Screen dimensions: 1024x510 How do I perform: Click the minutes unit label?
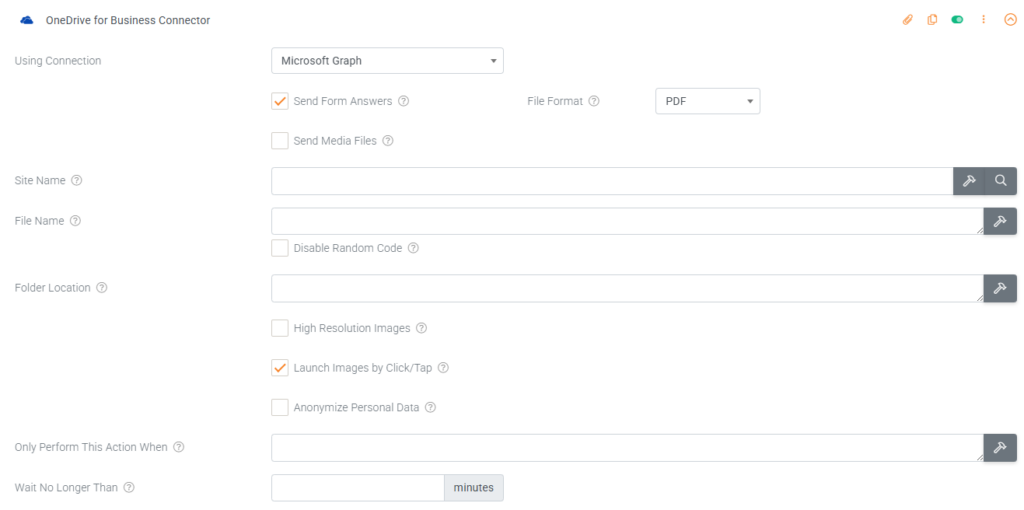(474, 488)
